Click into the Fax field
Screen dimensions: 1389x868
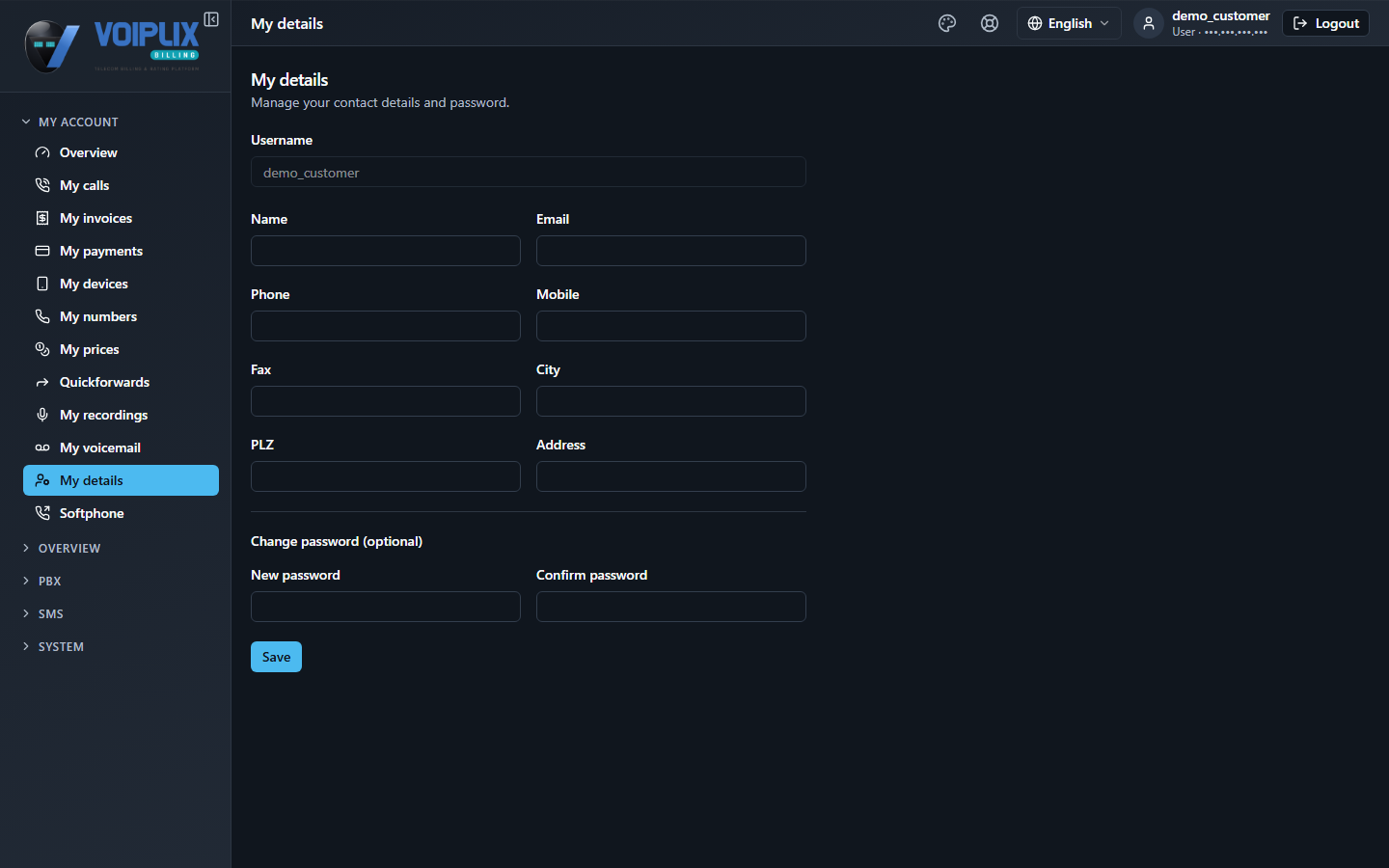click(386, 401)
